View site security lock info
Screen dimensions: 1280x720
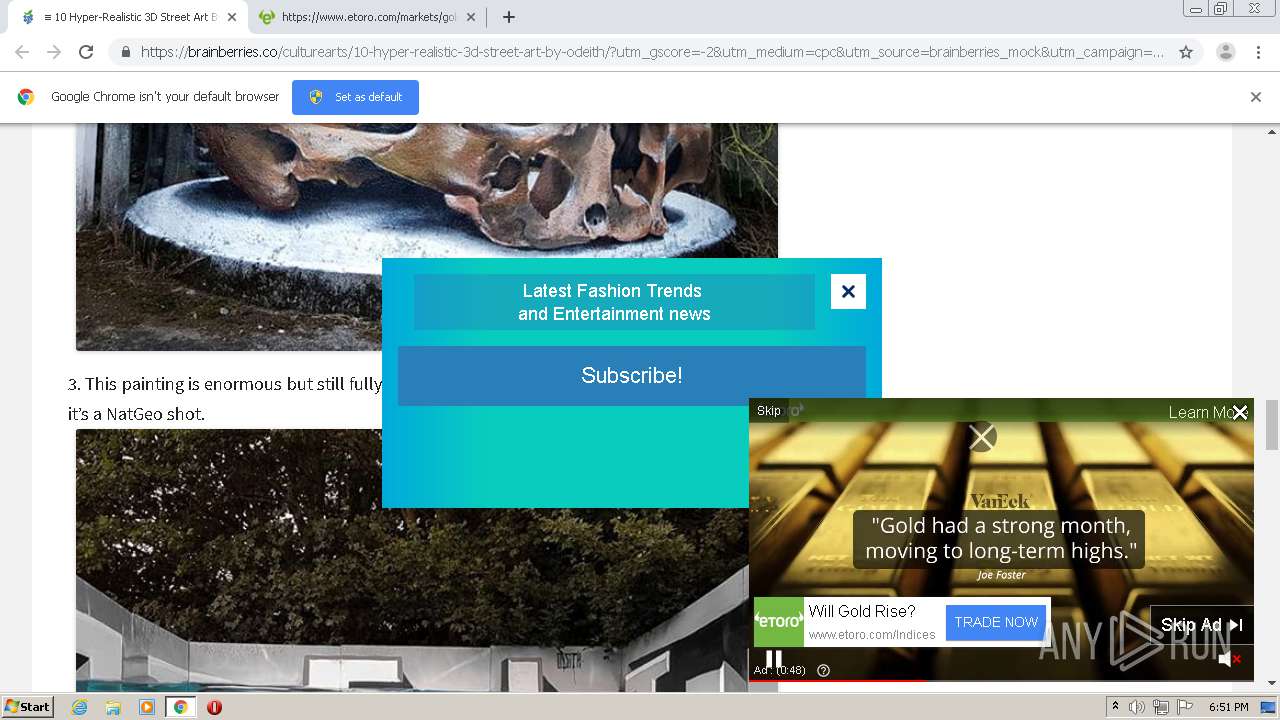(125, 52)
